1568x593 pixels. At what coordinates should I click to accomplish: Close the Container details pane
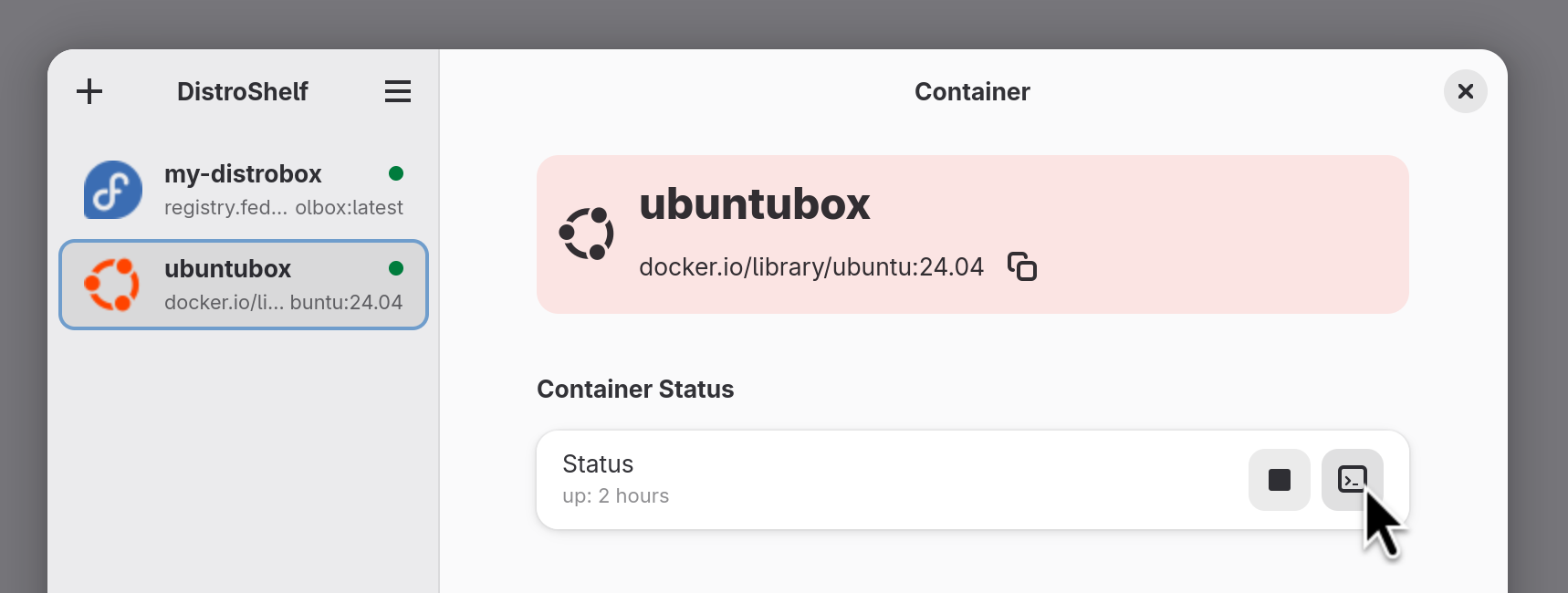1465,91
